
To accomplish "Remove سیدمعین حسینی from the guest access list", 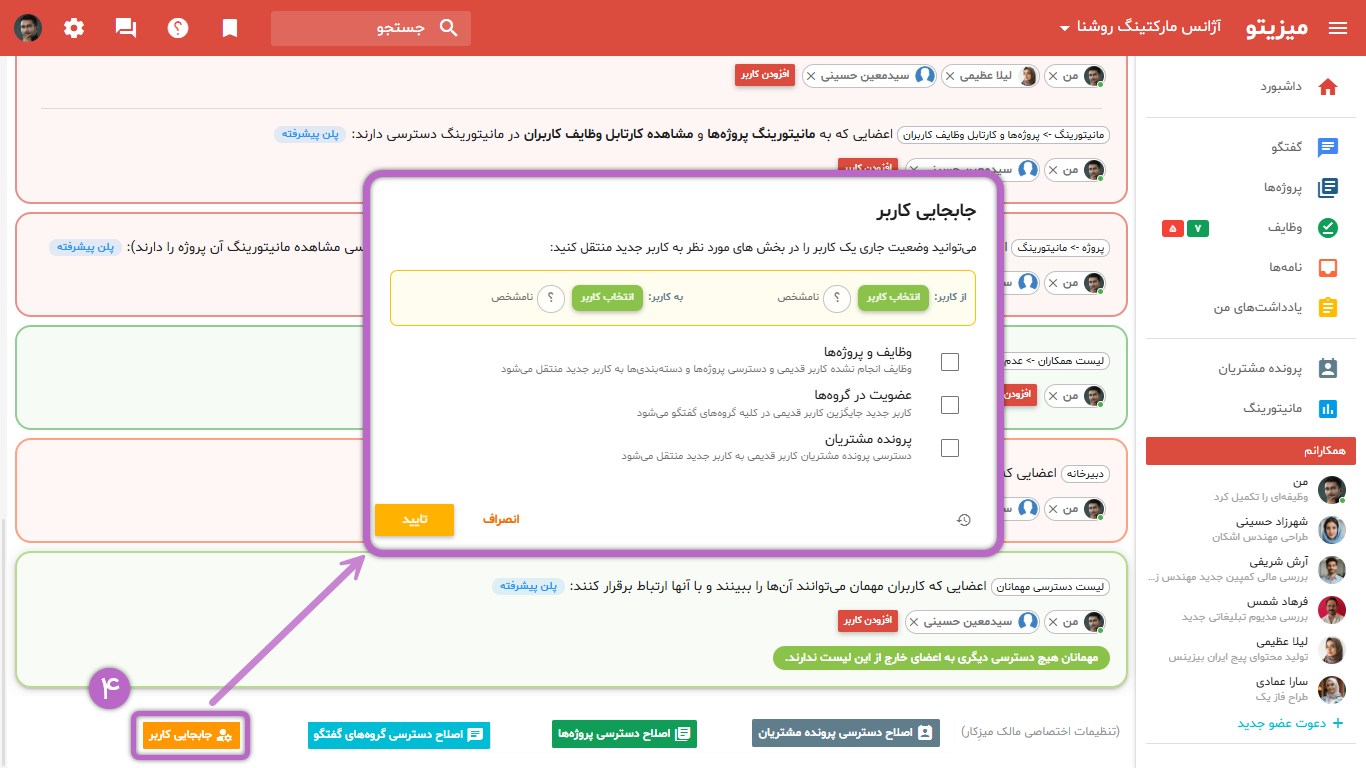I will (914, 622).
